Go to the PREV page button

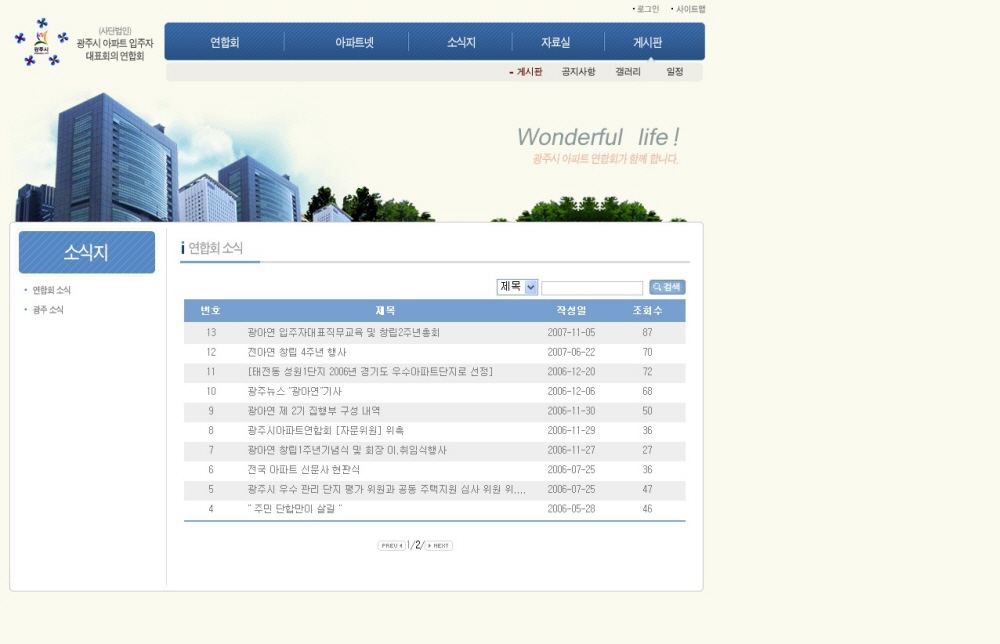pyautogui.click(x=390, y=546)
